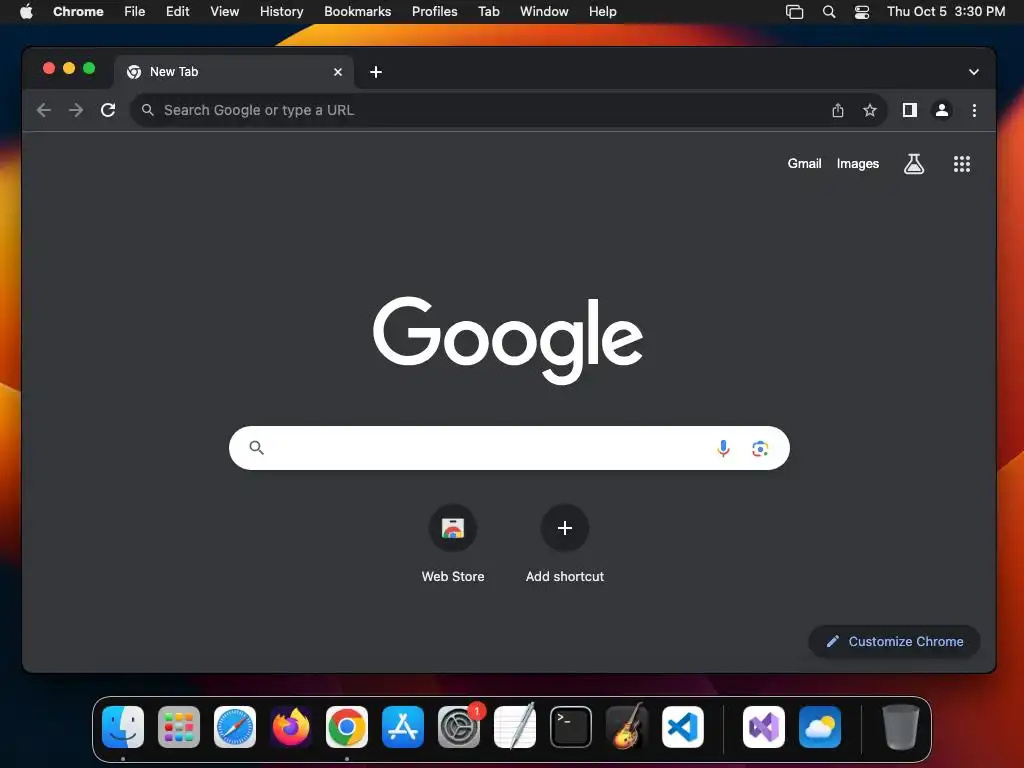Image resolution: width=1024 pixels, height=768 pixels.
Task: Select the New Tab tab
Action: (x=234, y=72)
